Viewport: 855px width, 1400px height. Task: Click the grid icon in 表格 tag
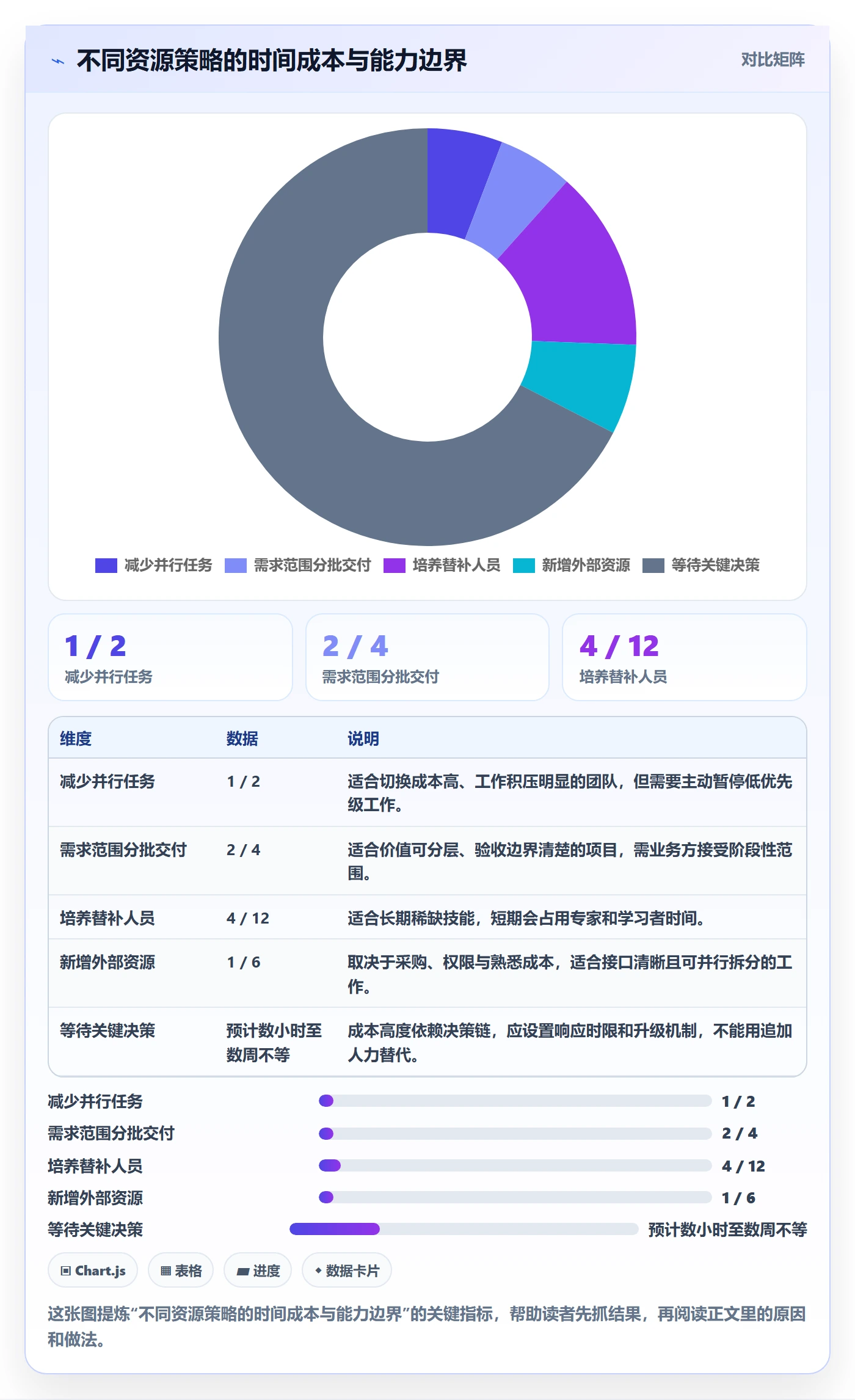(166, 1271)
